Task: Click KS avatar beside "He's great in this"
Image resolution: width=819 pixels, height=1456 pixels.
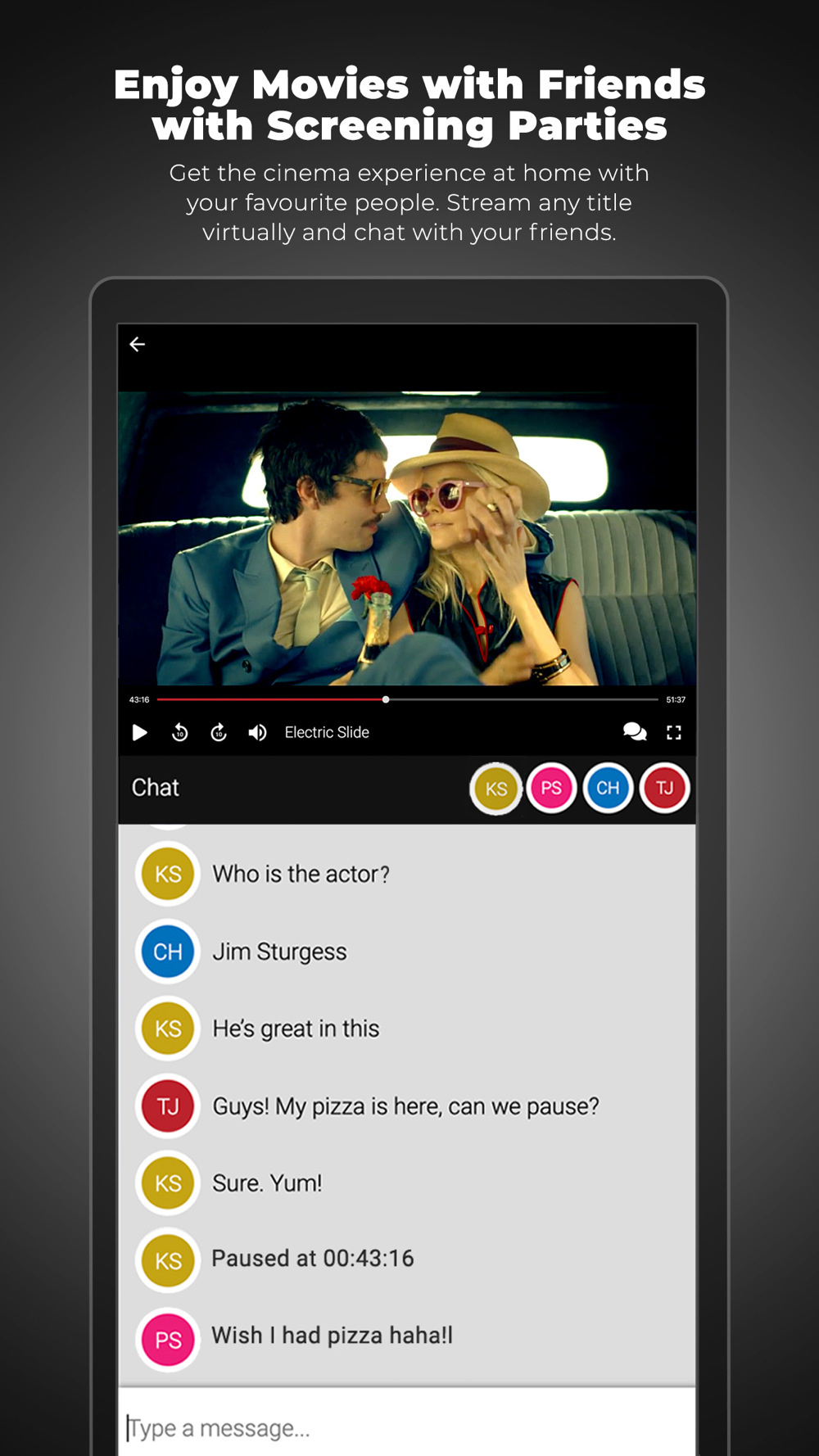Action: click(x=168, y=1029)
